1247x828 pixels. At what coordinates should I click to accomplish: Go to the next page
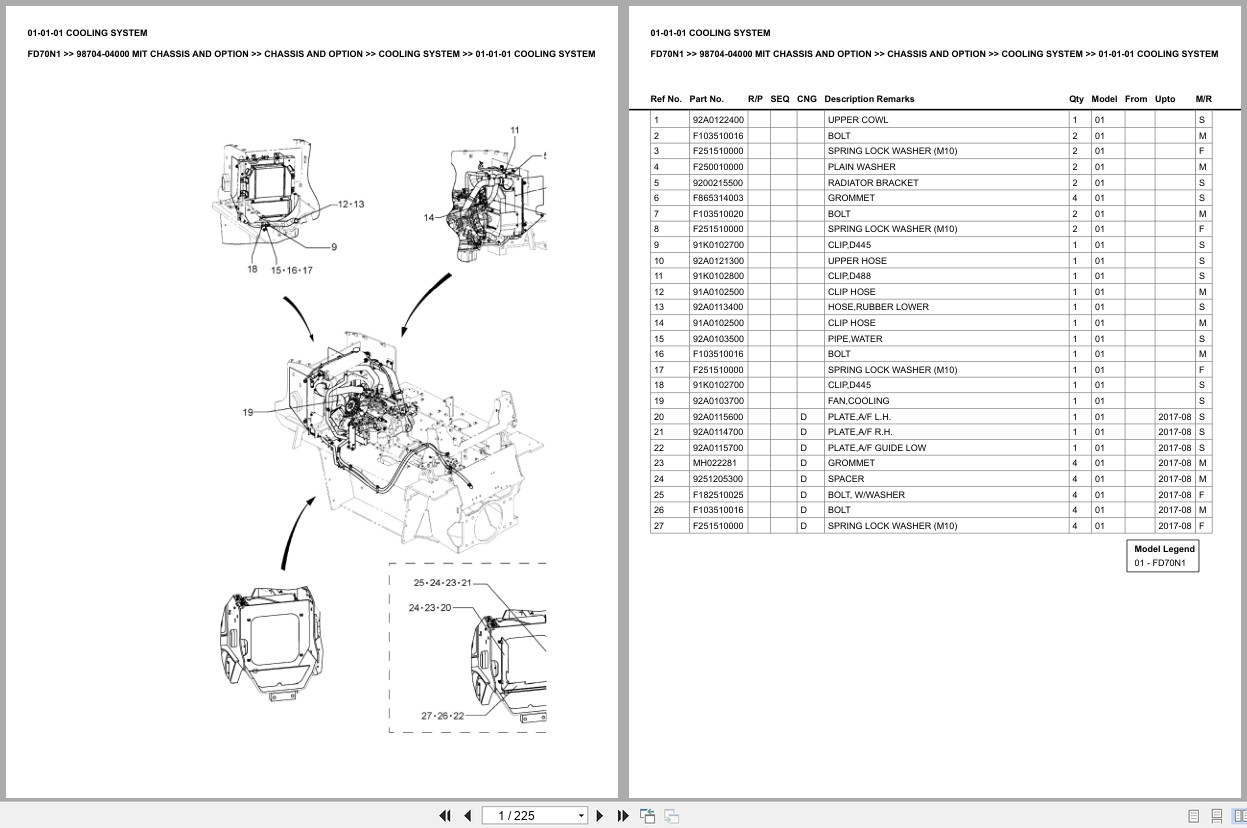[600, 816]
